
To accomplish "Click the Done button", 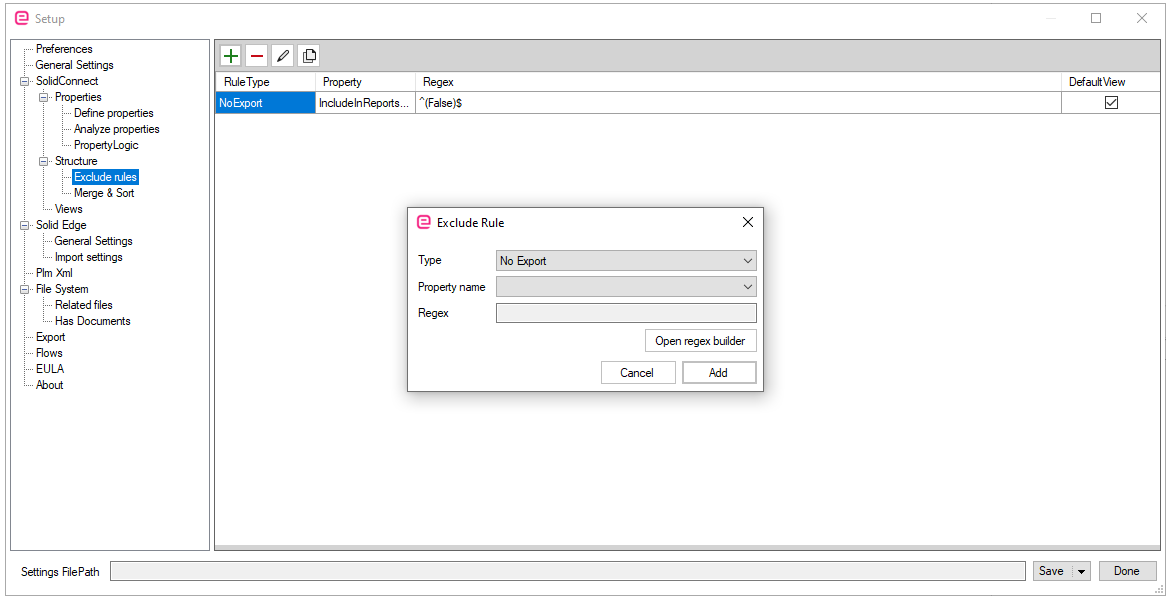I will coord(1127,571).
